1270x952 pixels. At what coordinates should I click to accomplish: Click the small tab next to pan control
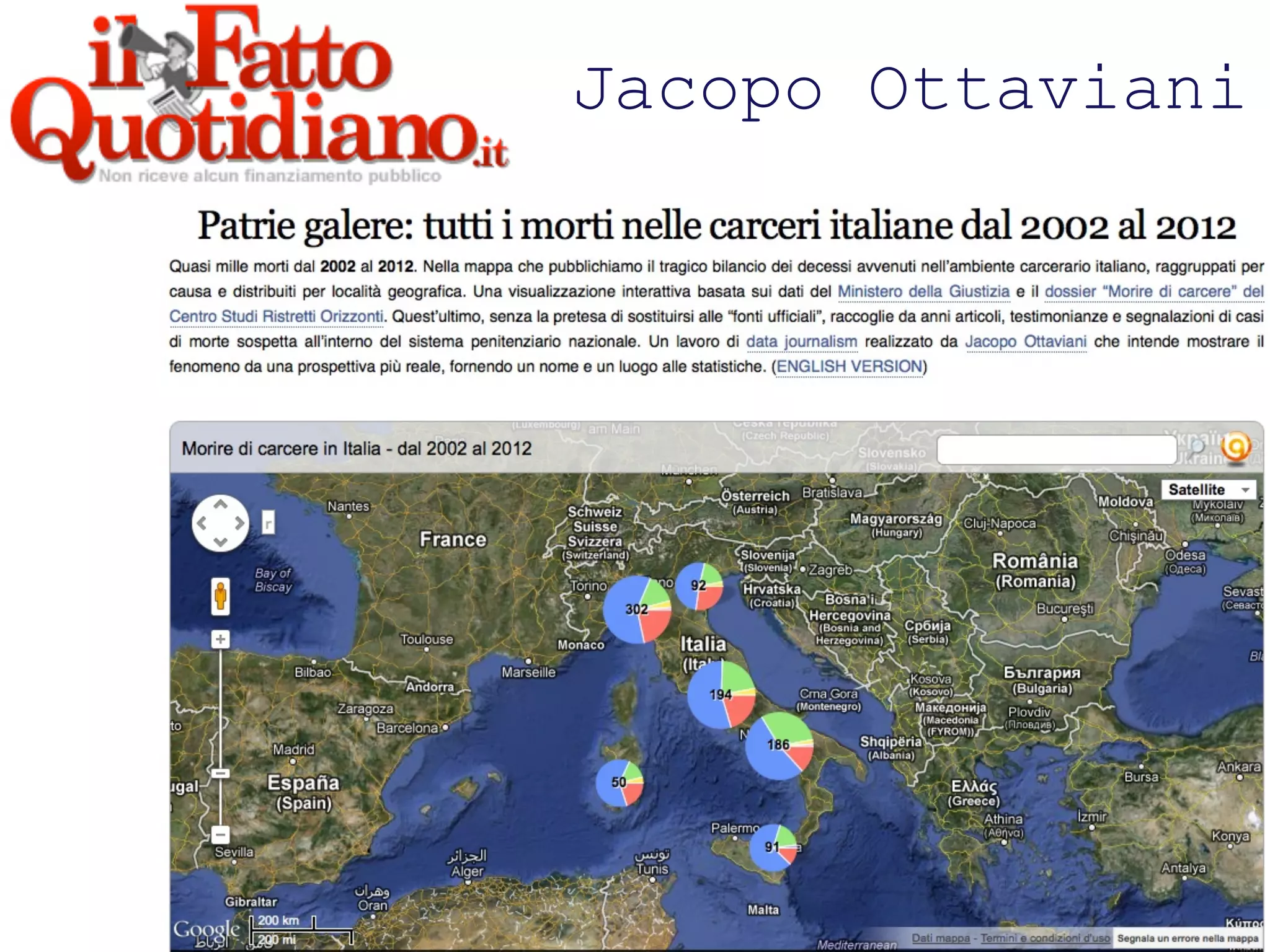[268, 523]
